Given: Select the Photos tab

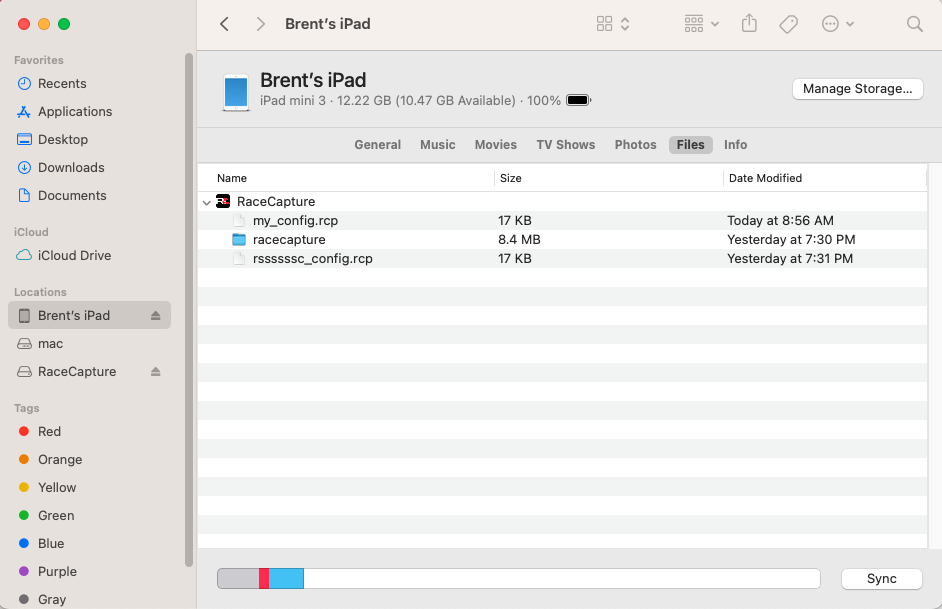Looking at the screenshot, I should click(635, 145).
